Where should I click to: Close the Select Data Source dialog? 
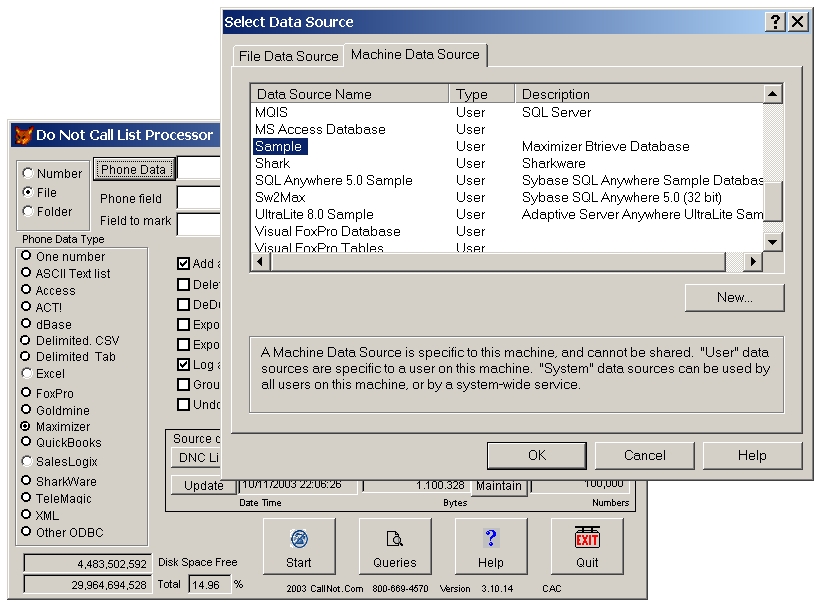(x=797, y=22)
